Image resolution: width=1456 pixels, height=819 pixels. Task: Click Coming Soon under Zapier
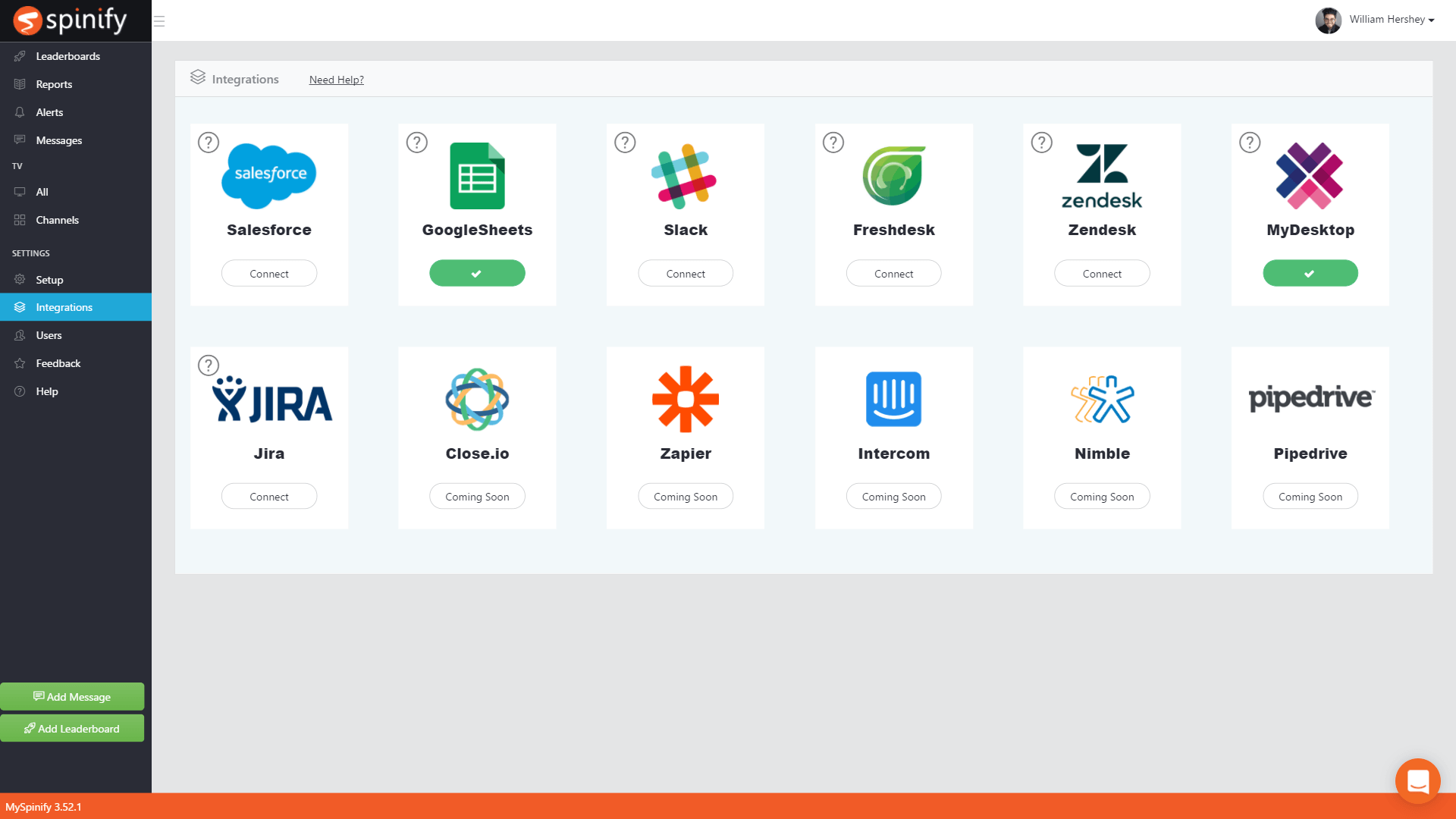[x=686, y=496]
